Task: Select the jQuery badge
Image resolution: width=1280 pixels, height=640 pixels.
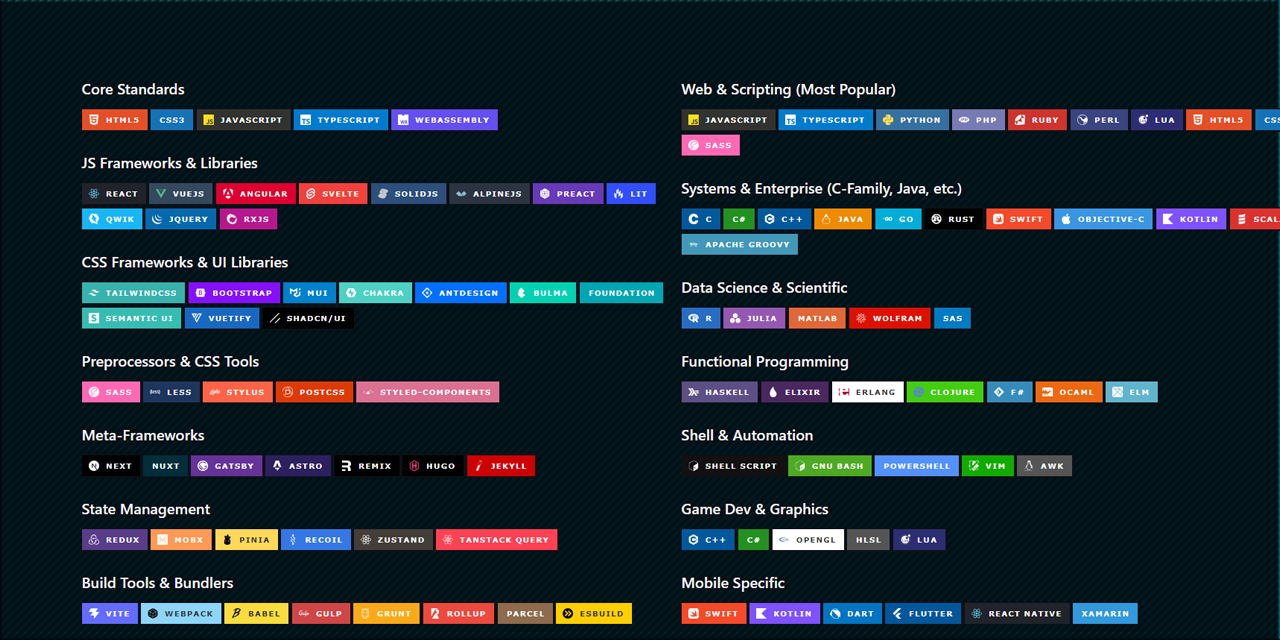Action: [181, 219]
